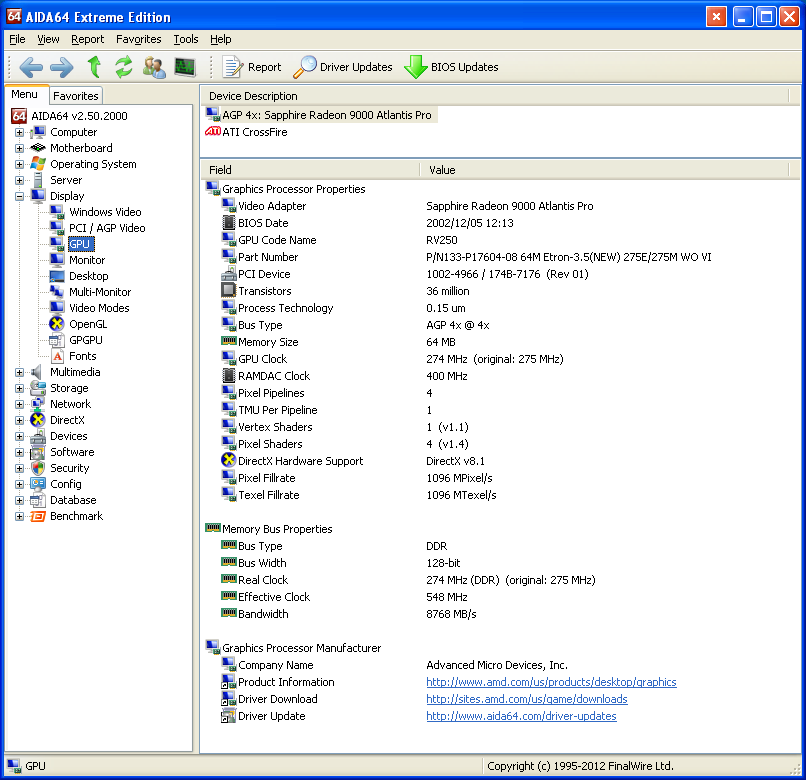Click the Report toolbar button

click(252, 67)
